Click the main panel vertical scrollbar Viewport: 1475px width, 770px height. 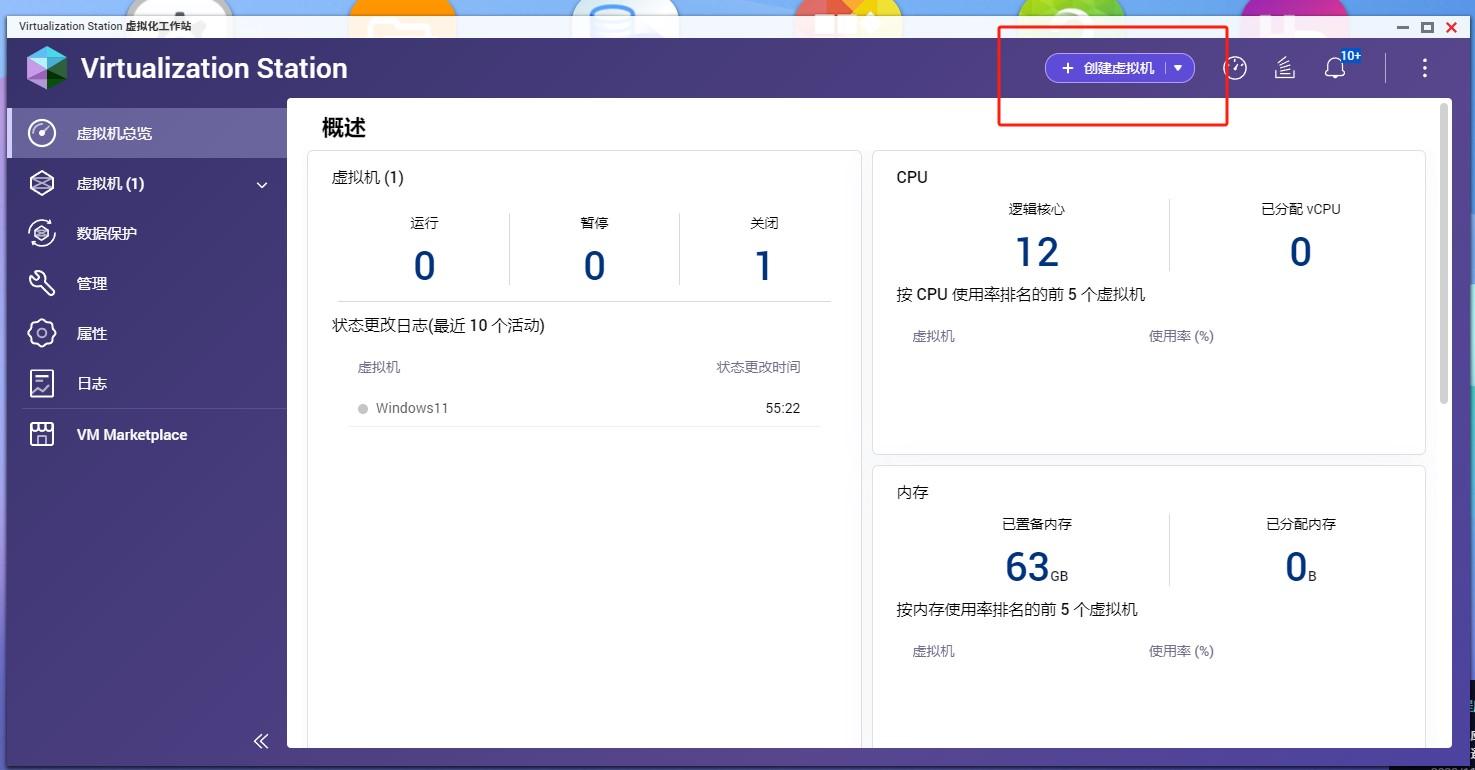coord(1443,252)
